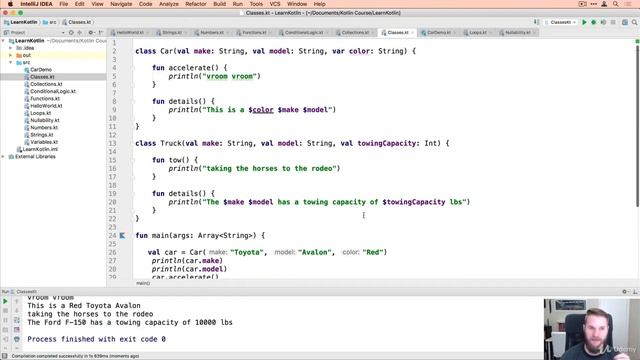Close the Classes.kt editor tab
The image size is (640, 360).
click(413, 33)
